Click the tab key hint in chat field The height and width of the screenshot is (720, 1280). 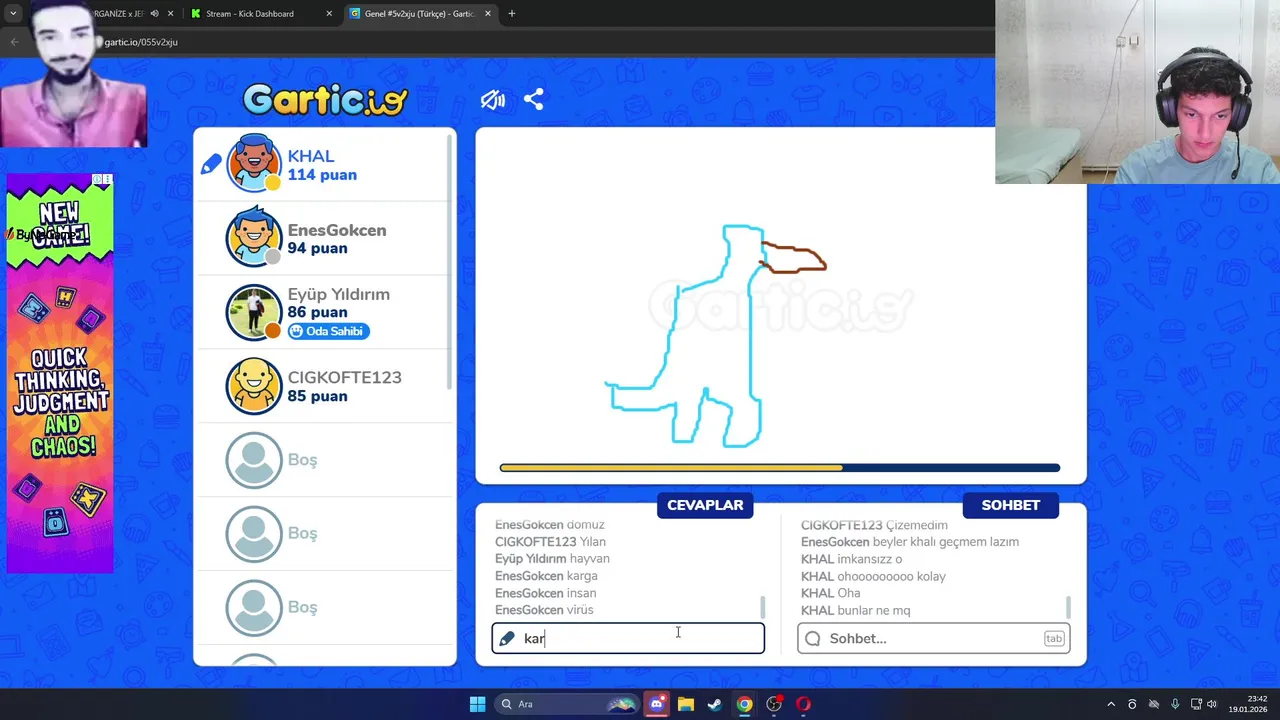point(1054,638)
